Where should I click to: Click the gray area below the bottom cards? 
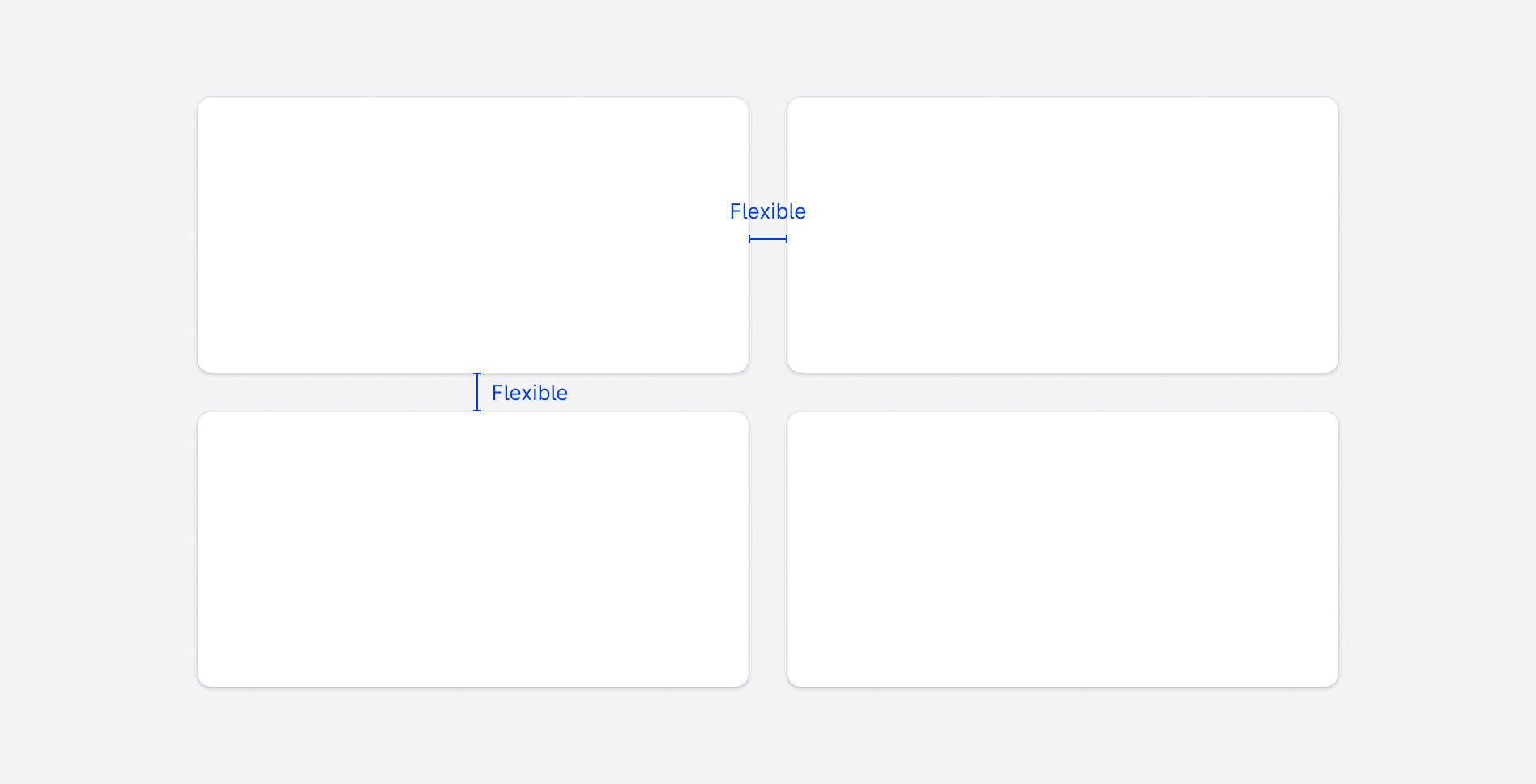[768, 735]
